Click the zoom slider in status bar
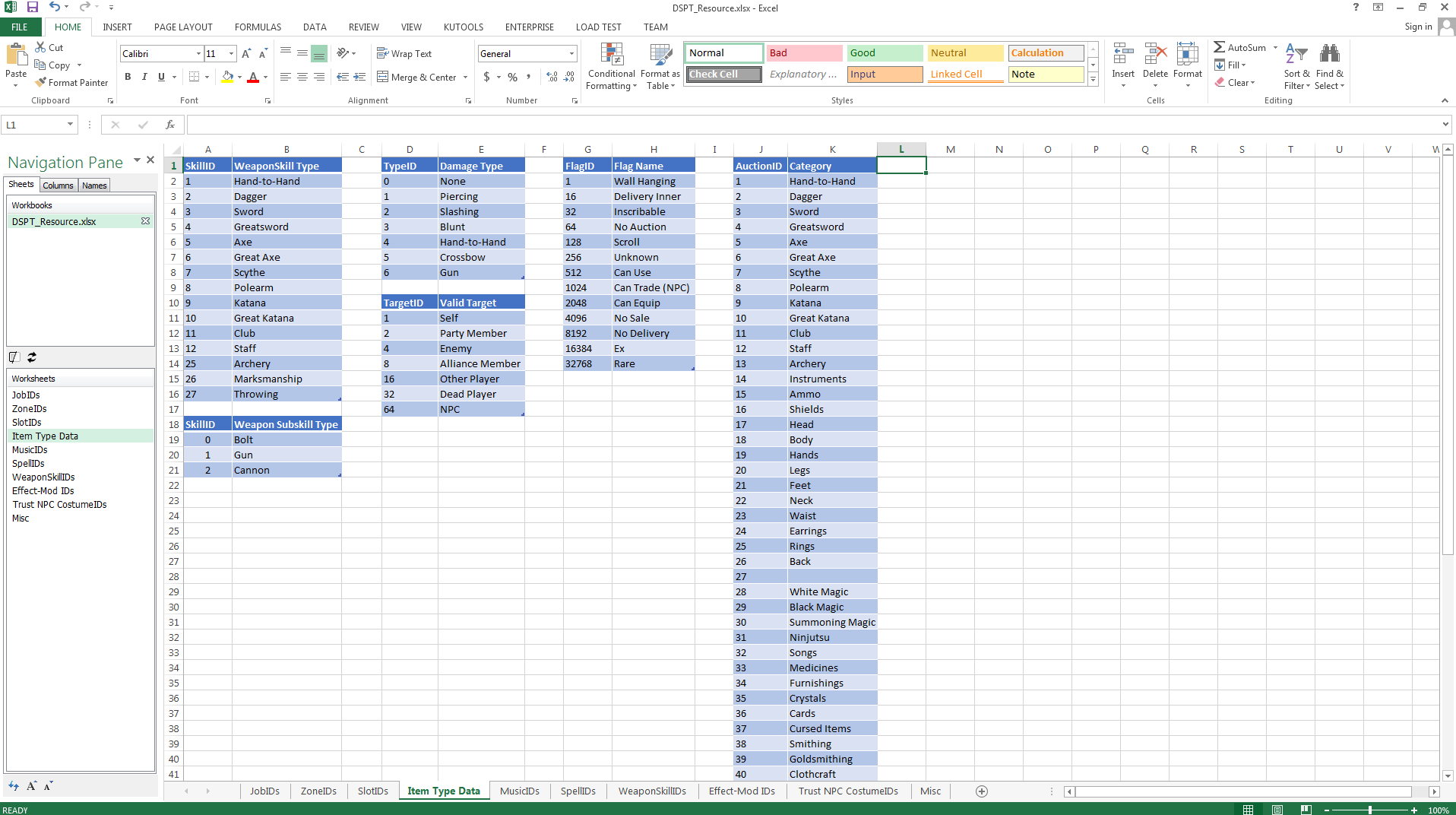 (x=1369, y=810)
